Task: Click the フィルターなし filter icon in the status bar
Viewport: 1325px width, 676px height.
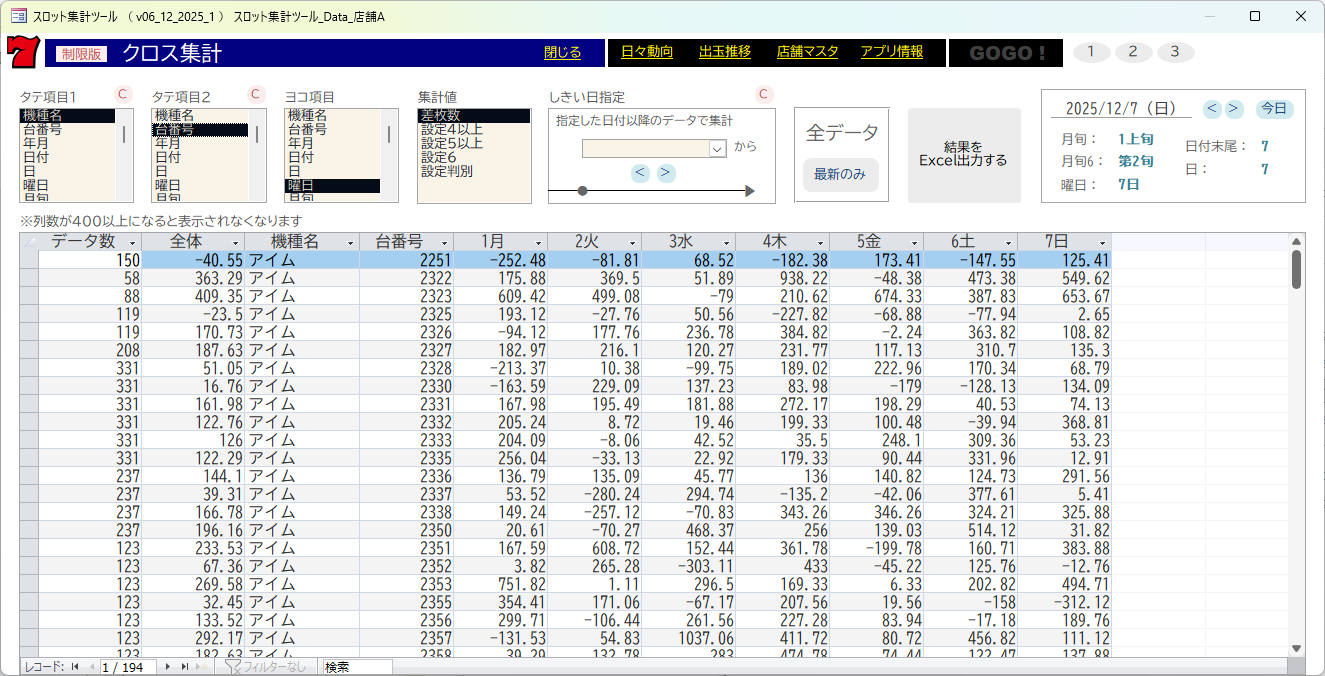Action: pyautogui.click(x=234, y=666)
